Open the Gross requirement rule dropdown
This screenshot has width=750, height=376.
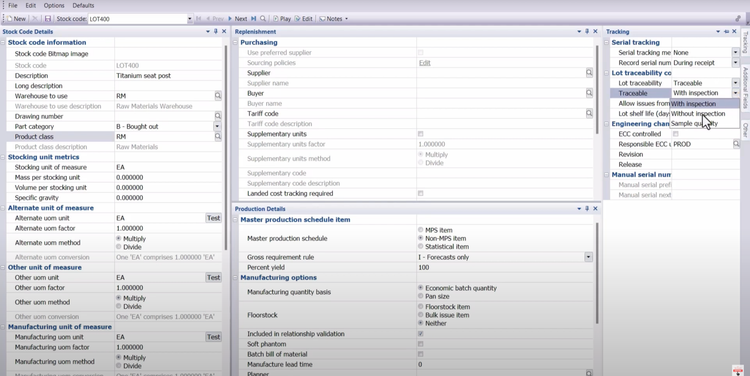[588, 257]
